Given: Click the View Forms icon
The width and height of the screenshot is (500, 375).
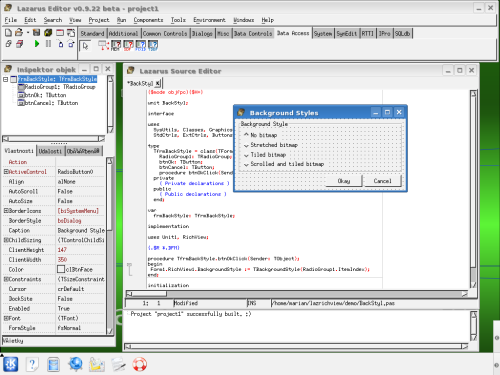Looking at the screenshot, I should click(x=20, y=44).
